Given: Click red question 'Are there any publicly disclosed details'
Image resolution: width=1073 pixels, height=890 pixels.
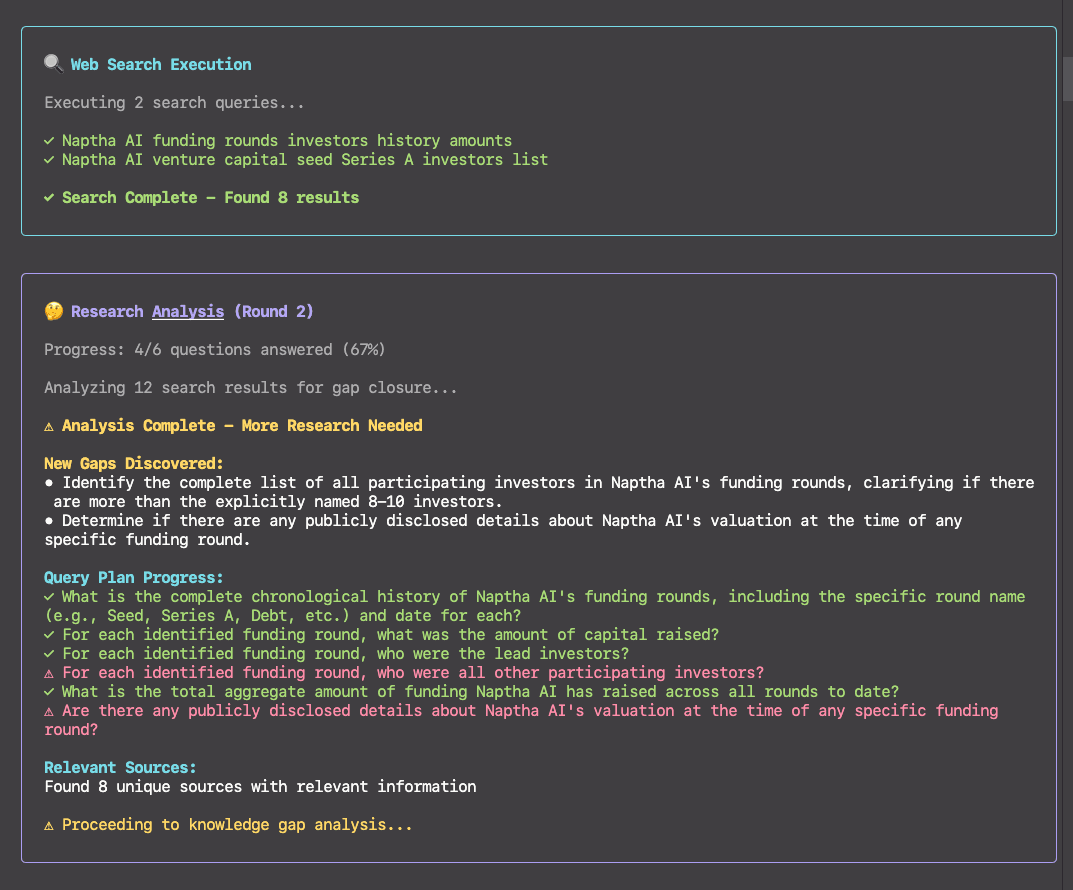Looking at the screenshot, I should coord(521,720).
